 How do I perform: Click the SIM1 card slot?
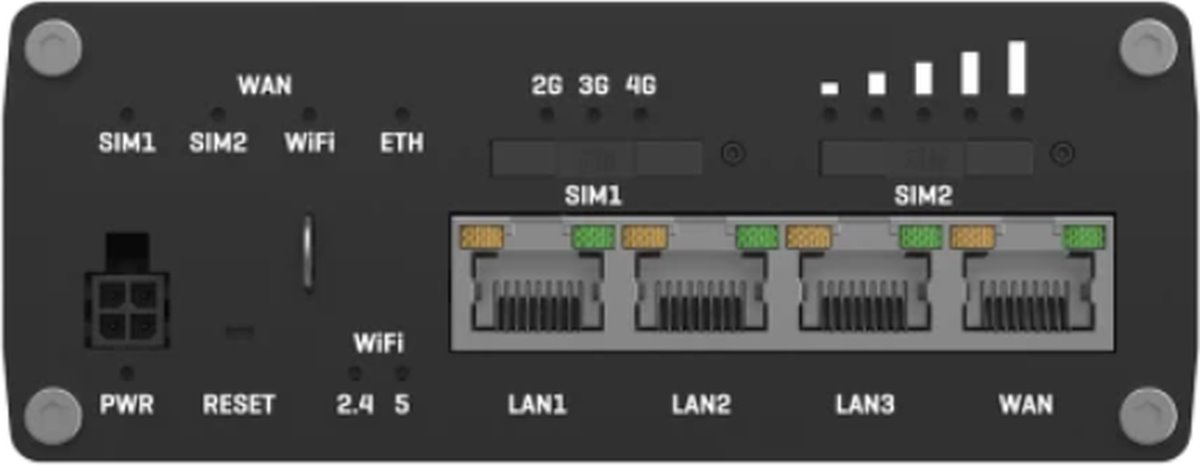597,157
